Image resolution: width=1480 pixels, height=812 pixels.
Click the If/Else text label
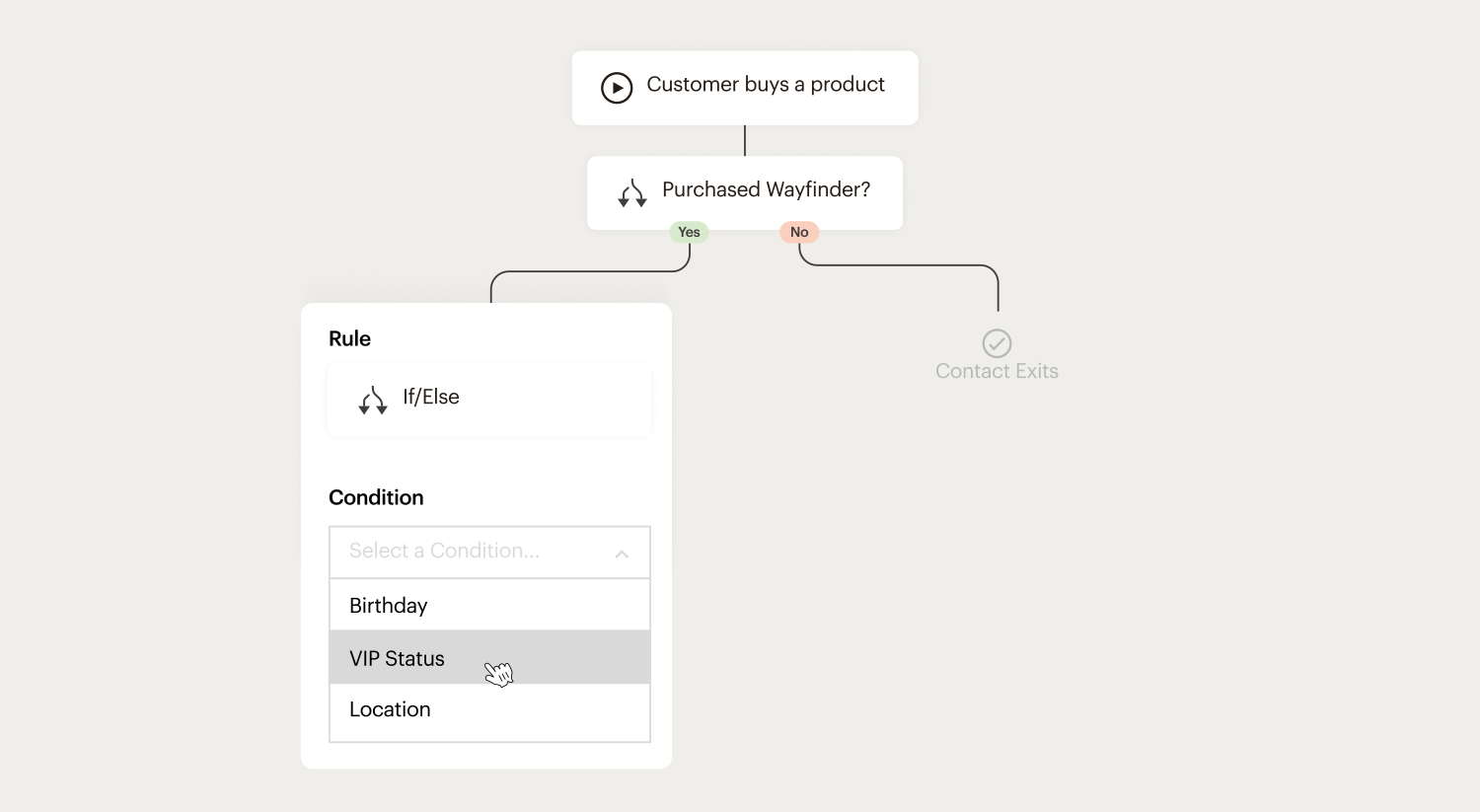tap(431, 397)
